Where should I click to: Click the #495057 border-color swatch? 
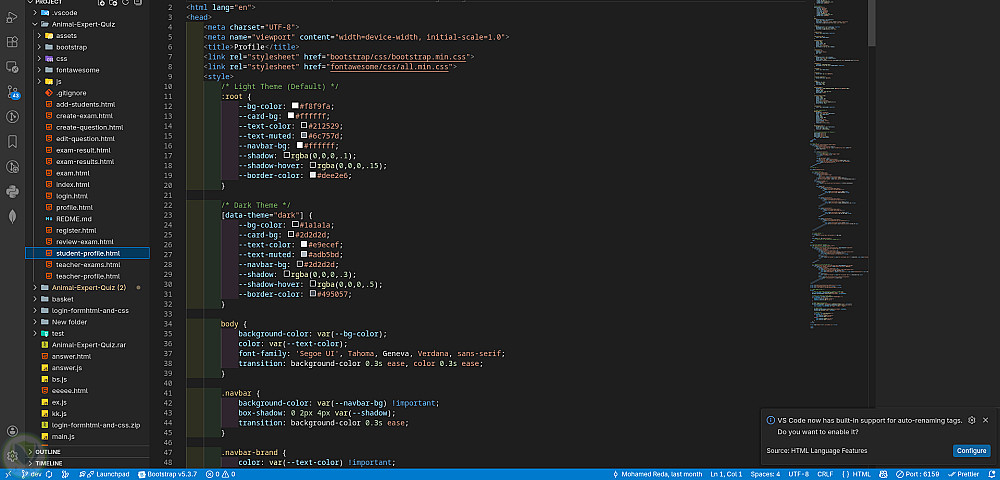pos(312,294)
